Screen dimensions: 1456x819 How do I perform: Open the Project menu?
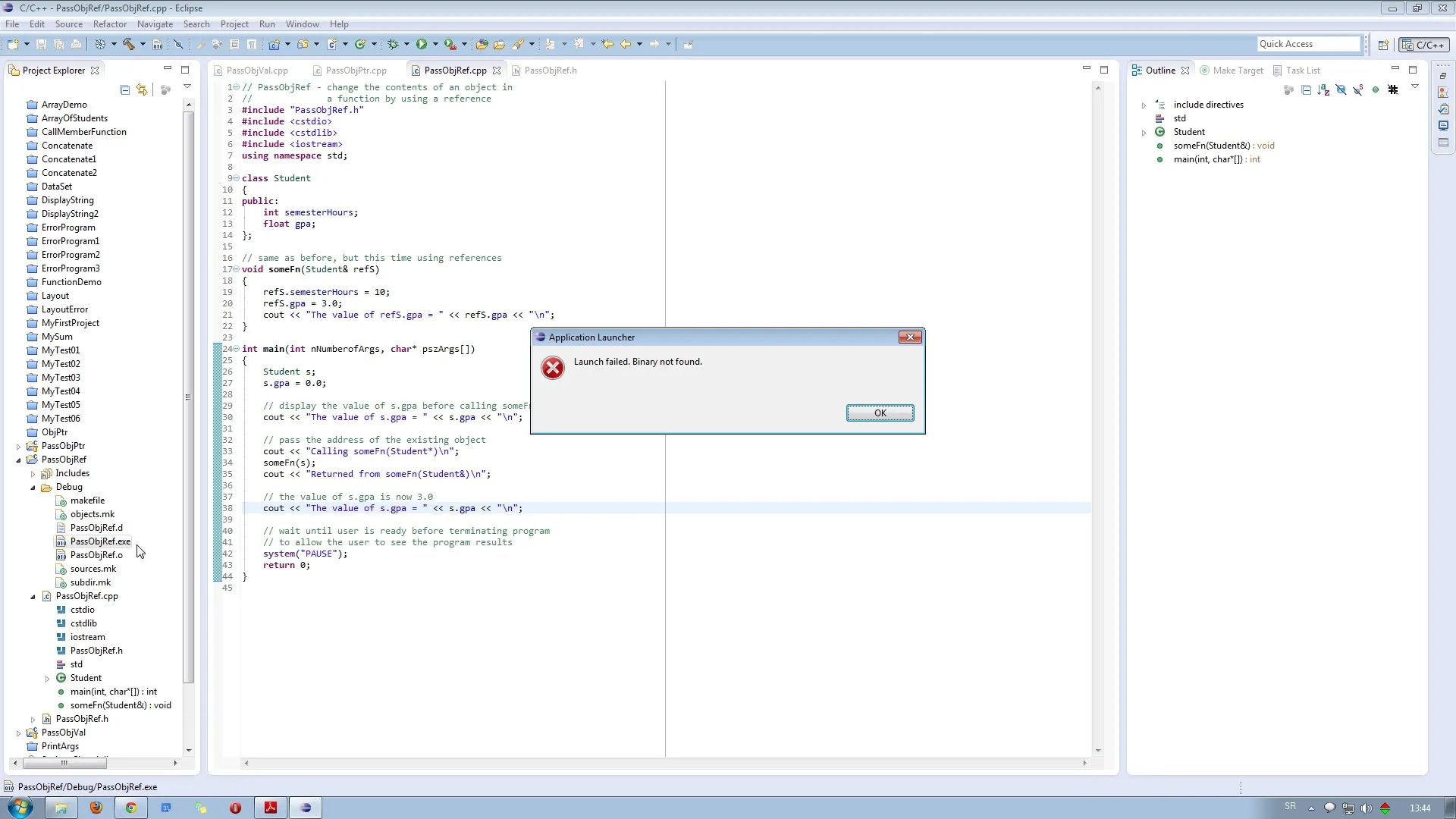[234, 24]
